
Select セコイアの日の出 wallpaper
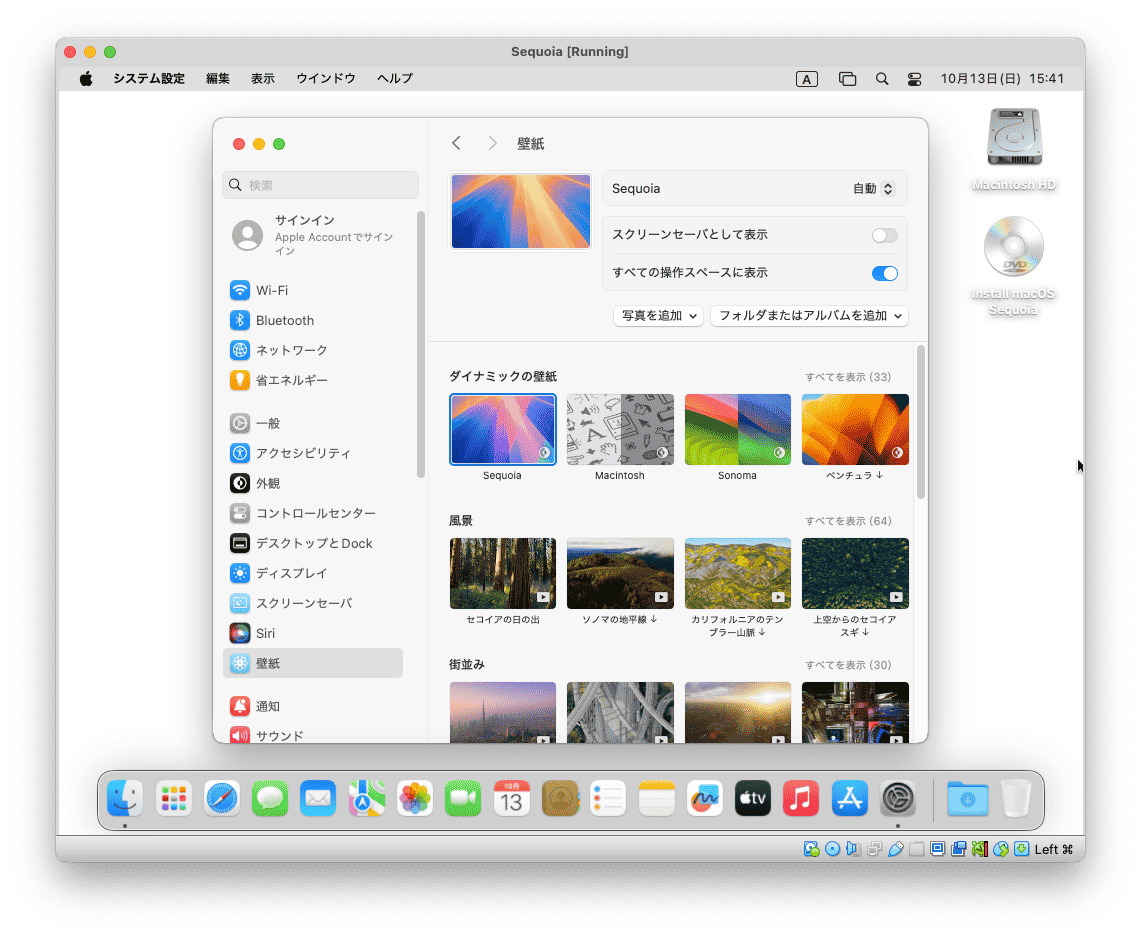tap(503, 574)
